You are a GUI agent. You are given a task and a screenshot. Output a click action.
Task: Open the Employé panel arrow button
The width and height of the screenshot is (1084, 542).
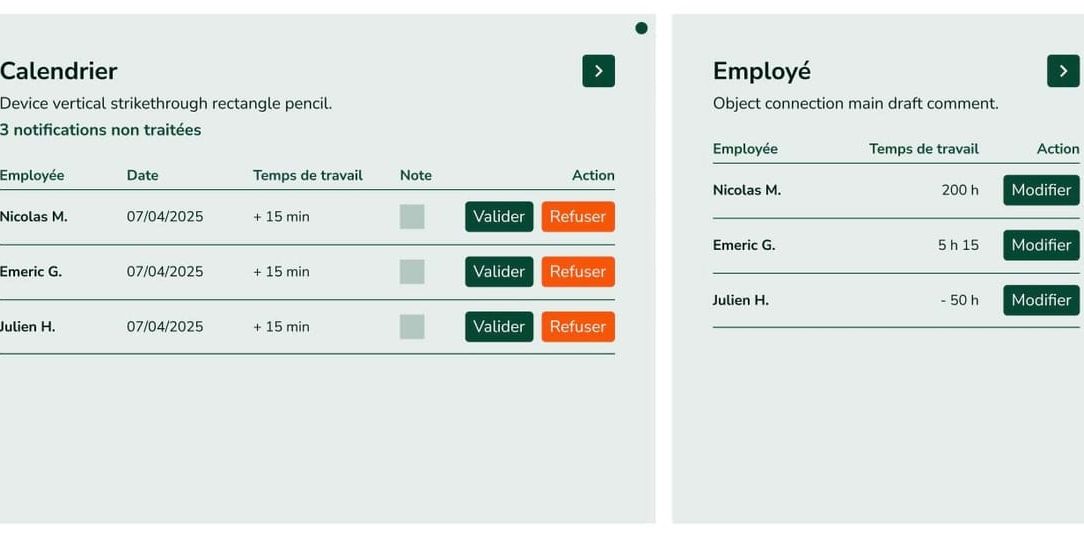[1063, 71]
